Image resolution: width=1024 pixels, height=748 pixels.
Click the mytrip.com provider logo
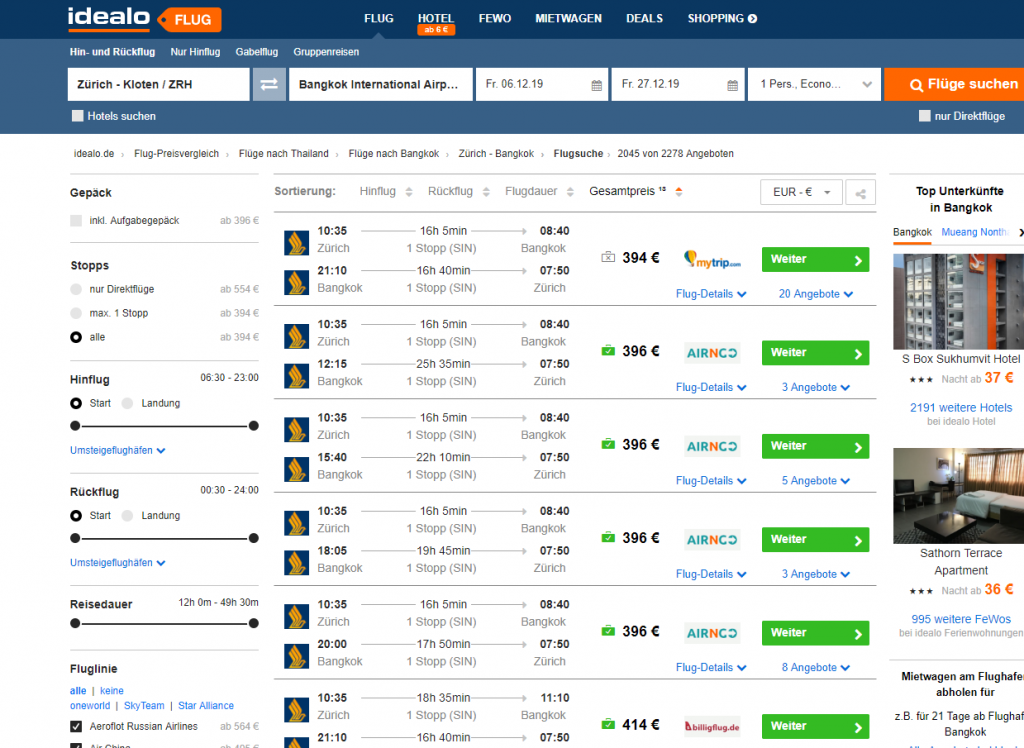pos(712,260)
